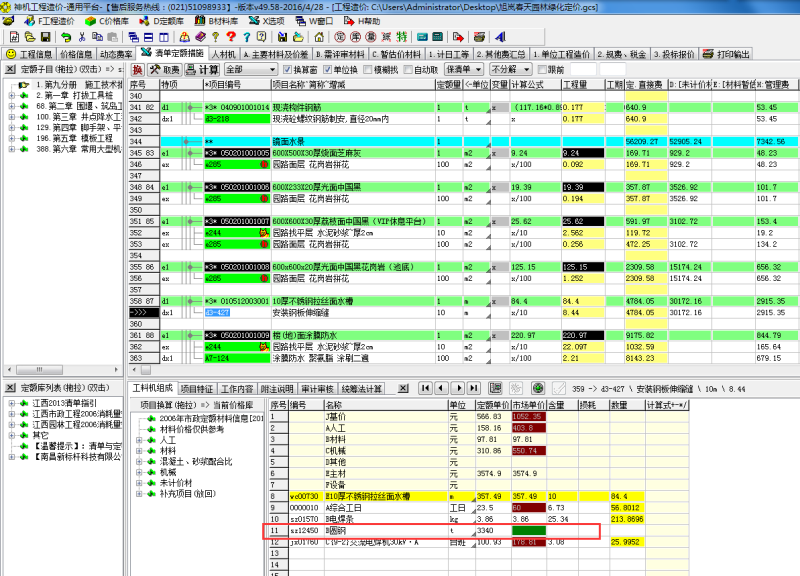Screen dimensions: 800x576
Task: Expand the 第二章 围堰 tree node
Action: (x=12, y=105)
